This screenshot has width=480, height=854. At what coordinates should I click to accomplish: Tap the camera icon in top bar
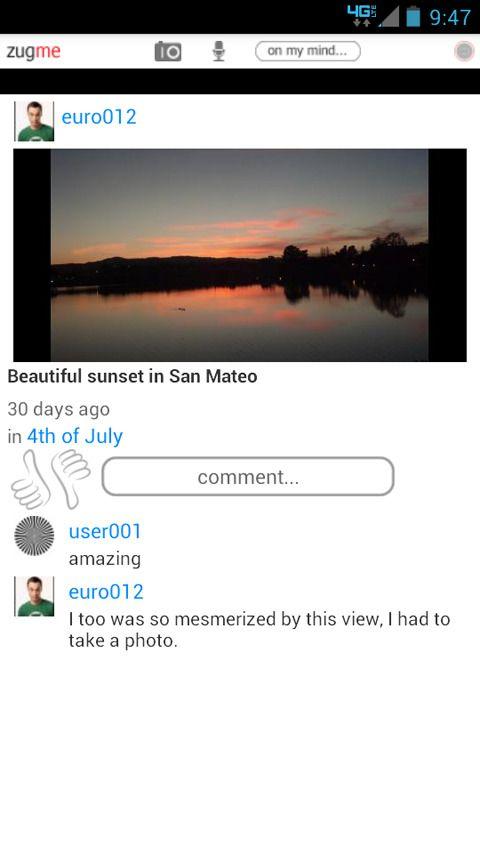coord(168,52)
